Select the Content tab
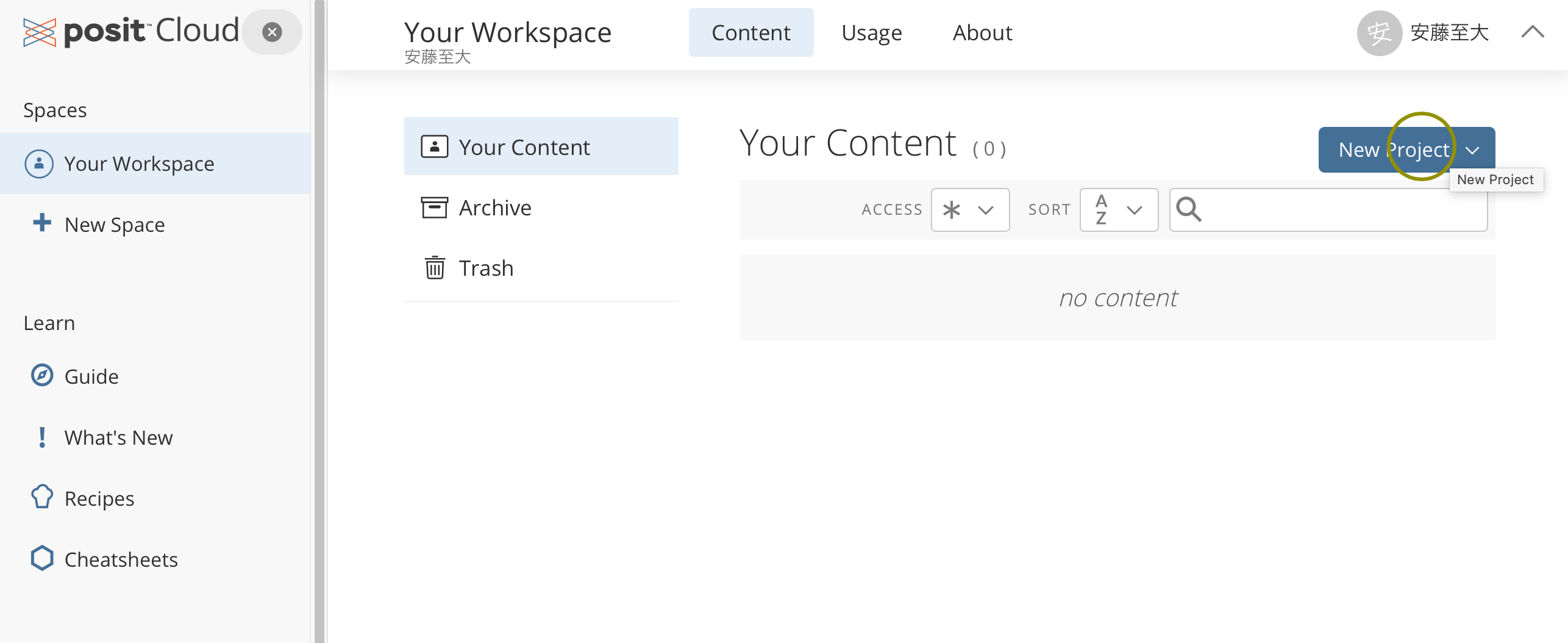 [750, 32]
